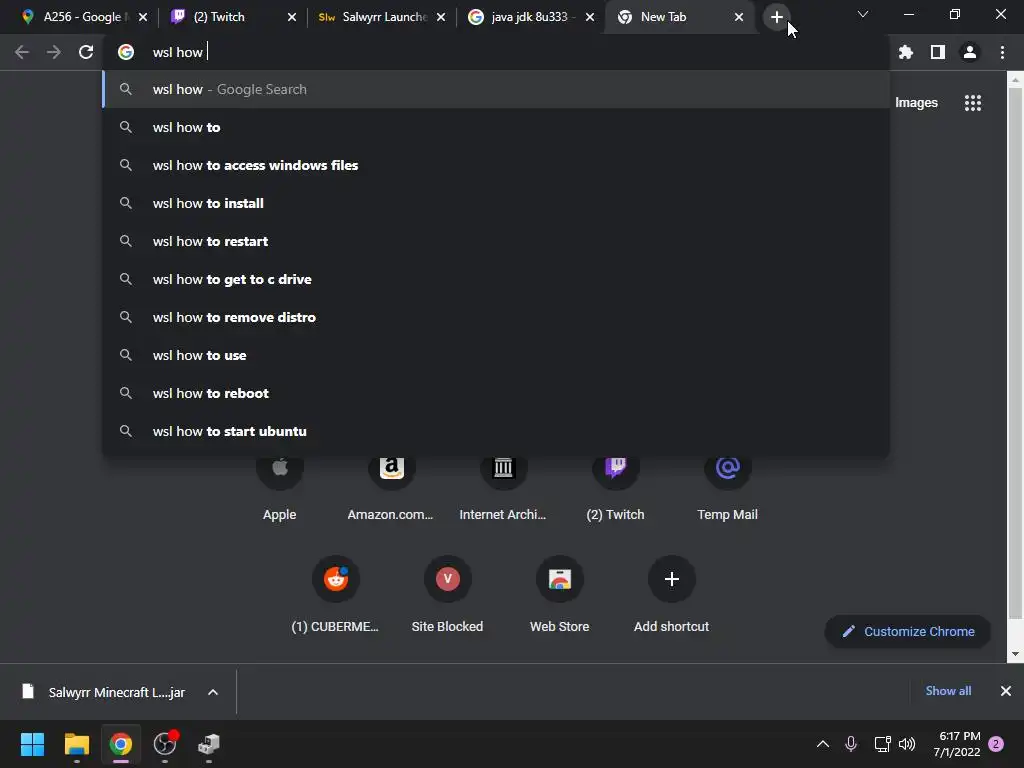This screenshot has height=768, width=1024.
Task: Select suggestion 'wsl how to use'
Action: [x=496, y=355]
